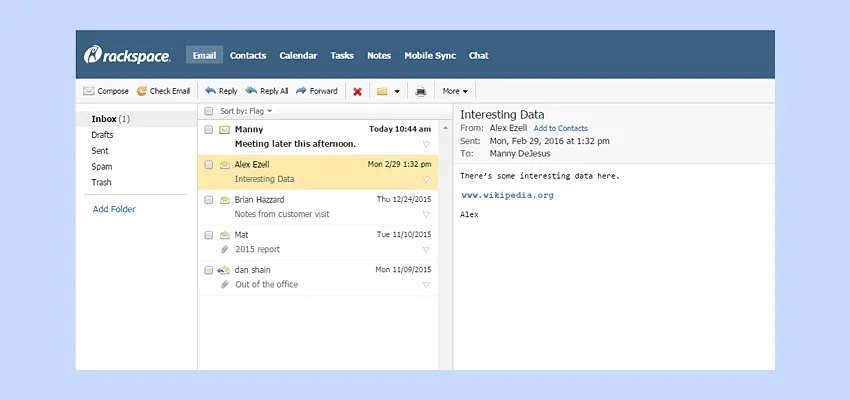Select the Brian Hazzard message checkbox

coord(208,200)
